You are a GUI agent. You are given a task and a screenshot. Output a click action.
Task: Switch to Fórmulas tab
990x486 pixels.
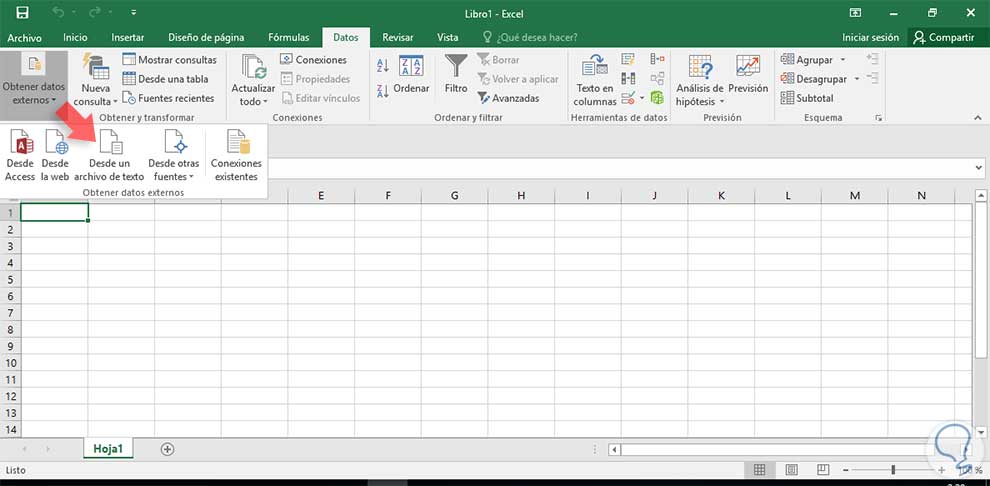click(x=289, y=37)
